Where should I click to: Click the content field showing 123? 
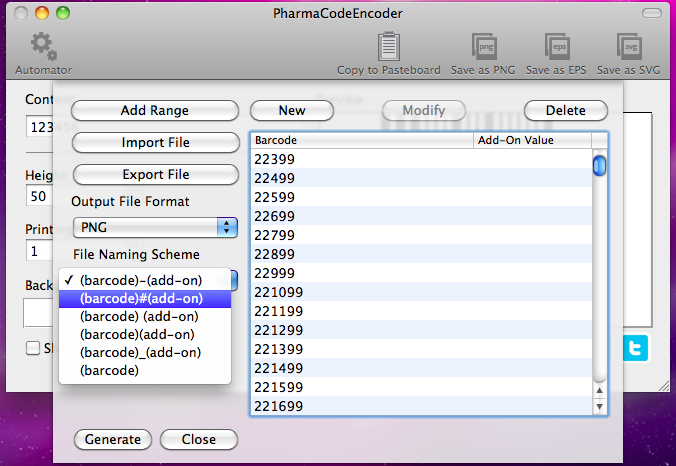[x=40, y=127]
